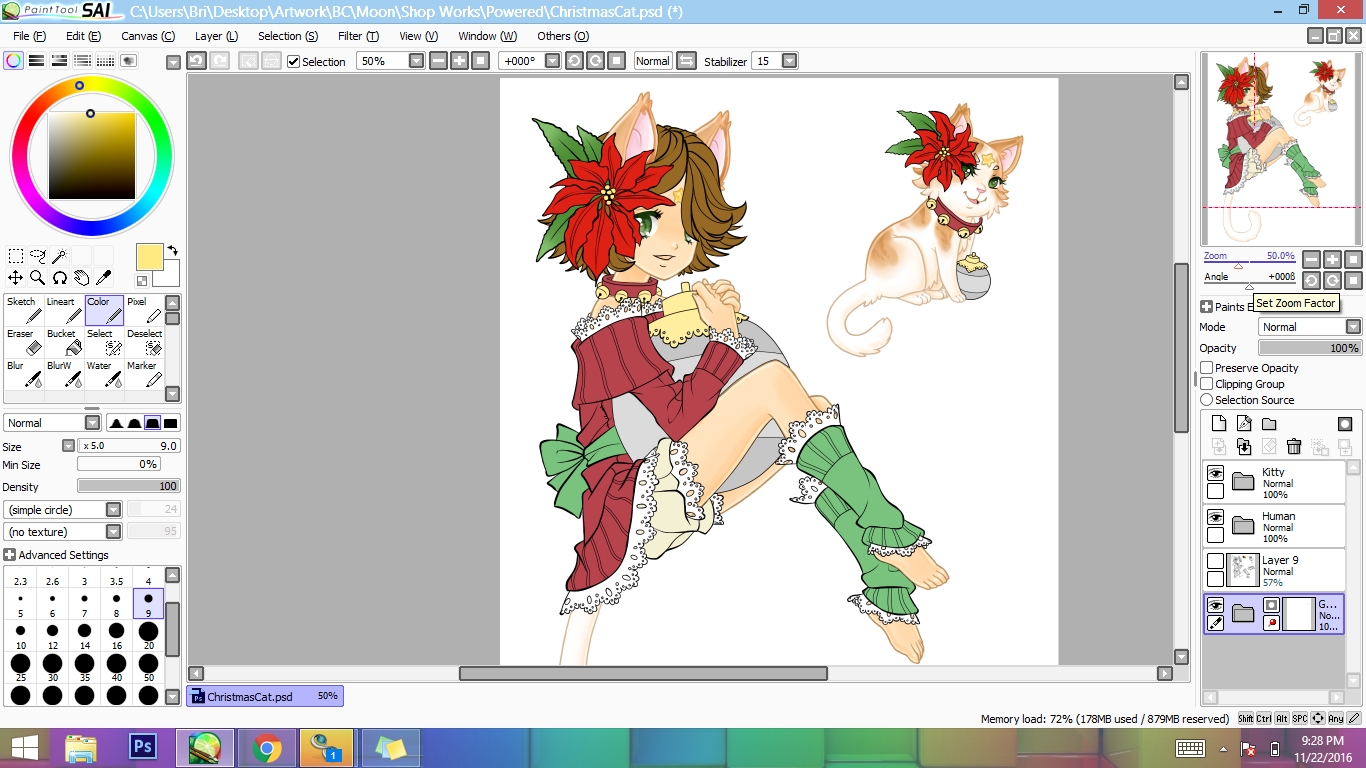
Task: Select brush size 9 preset
Action: (148, 604)
